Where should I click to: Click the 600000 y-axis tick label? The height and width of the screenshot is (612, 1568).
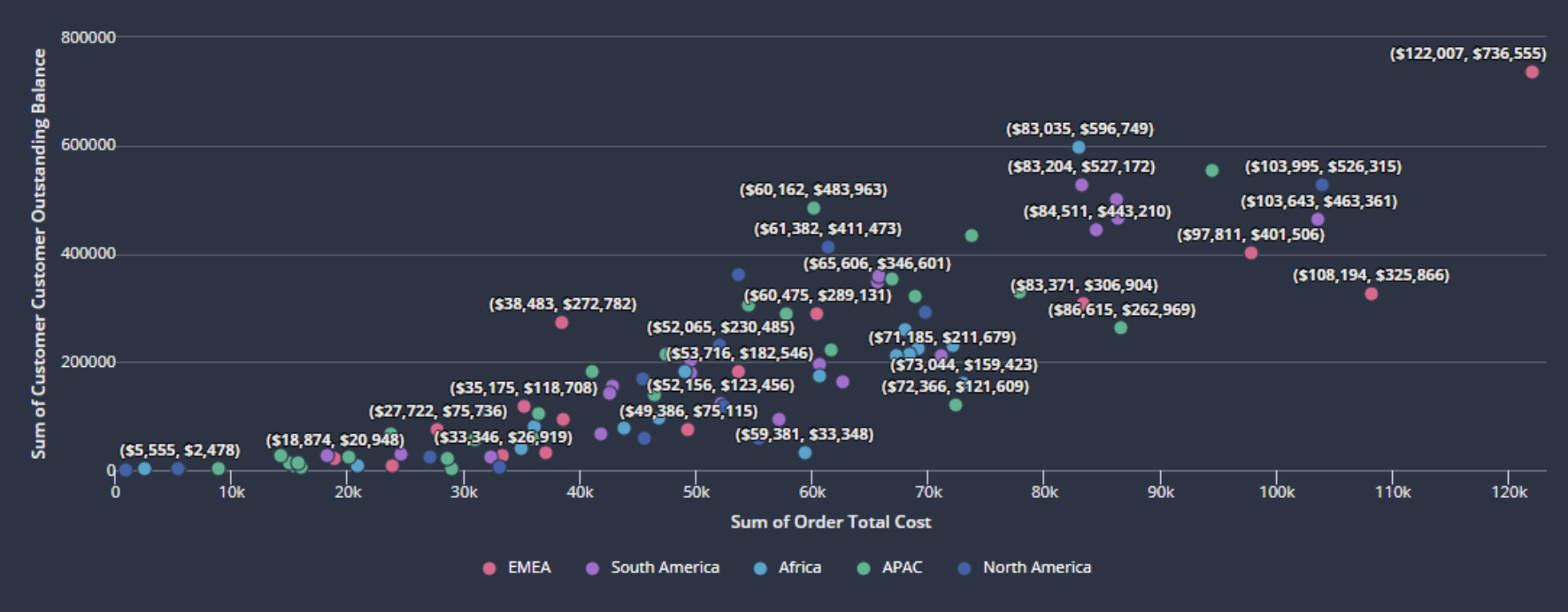[88, 146]
